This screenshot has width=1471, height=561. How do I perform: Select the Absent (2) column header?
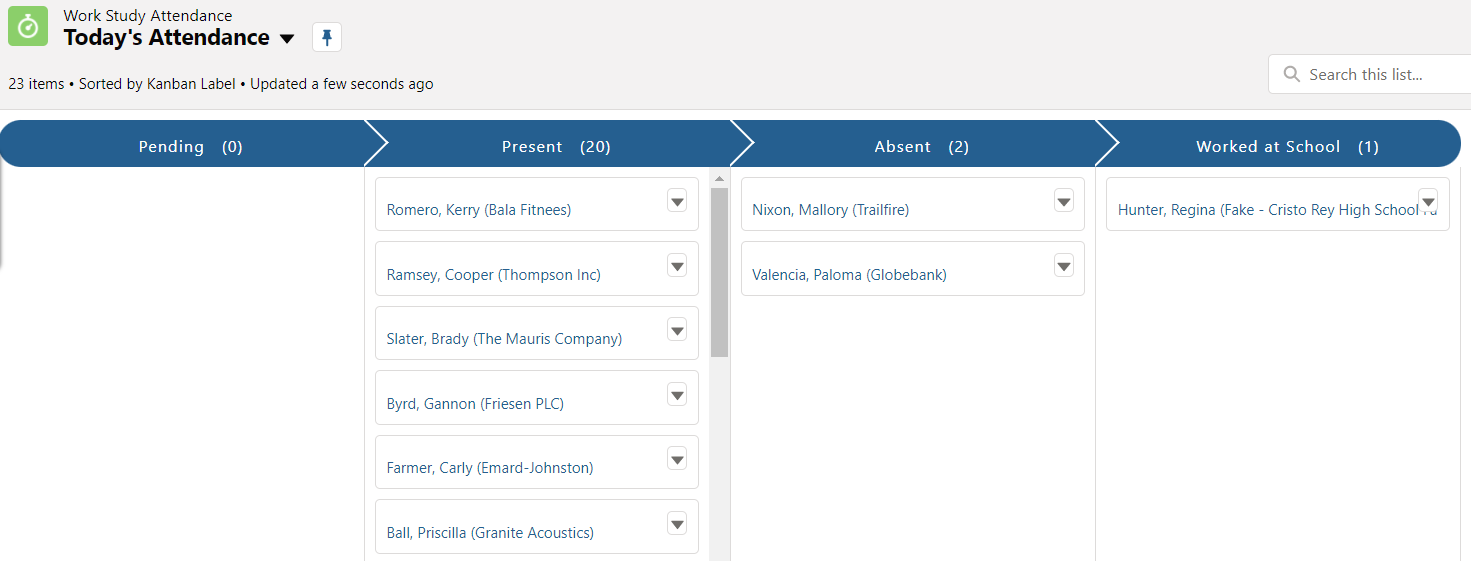[x=921, y=146]
